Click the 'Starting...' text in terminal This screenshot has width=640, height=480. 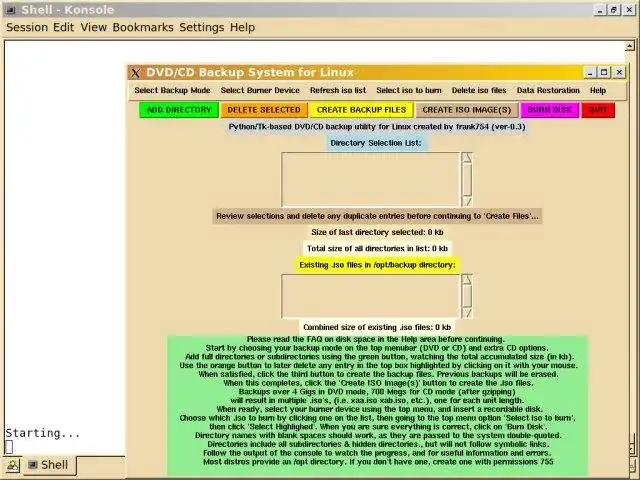(43, 433)
